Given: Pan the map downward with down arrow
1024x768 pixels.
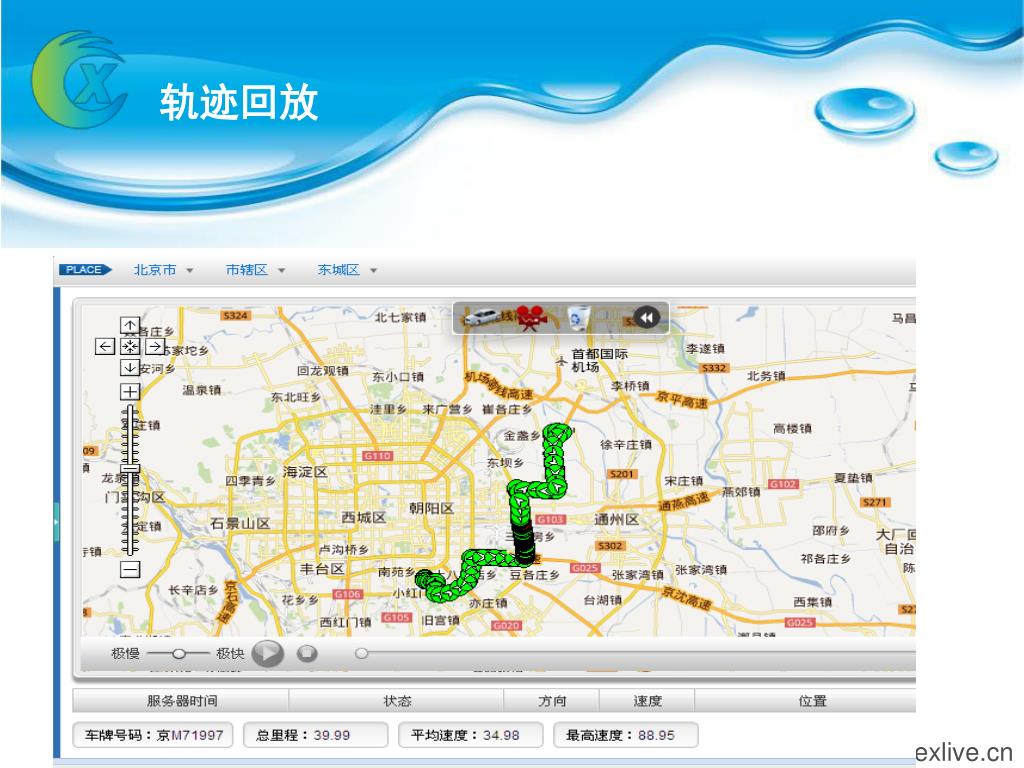Looking at the screenshot, I should coord(130,368).
